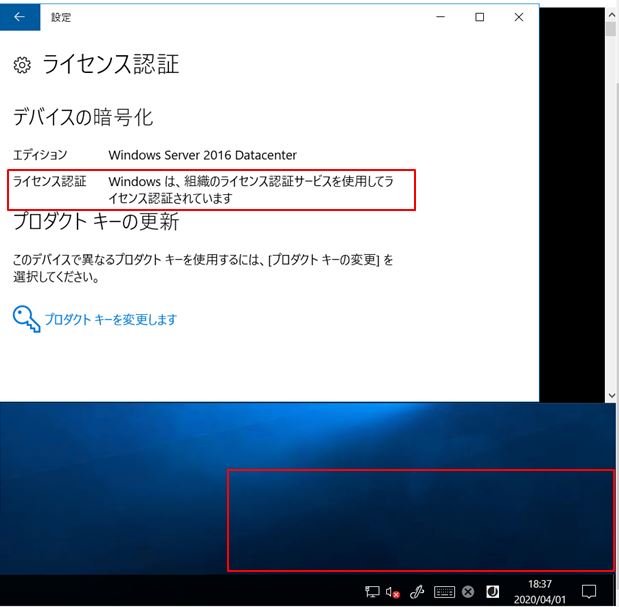Click the blue key icon

click(26, 319)
